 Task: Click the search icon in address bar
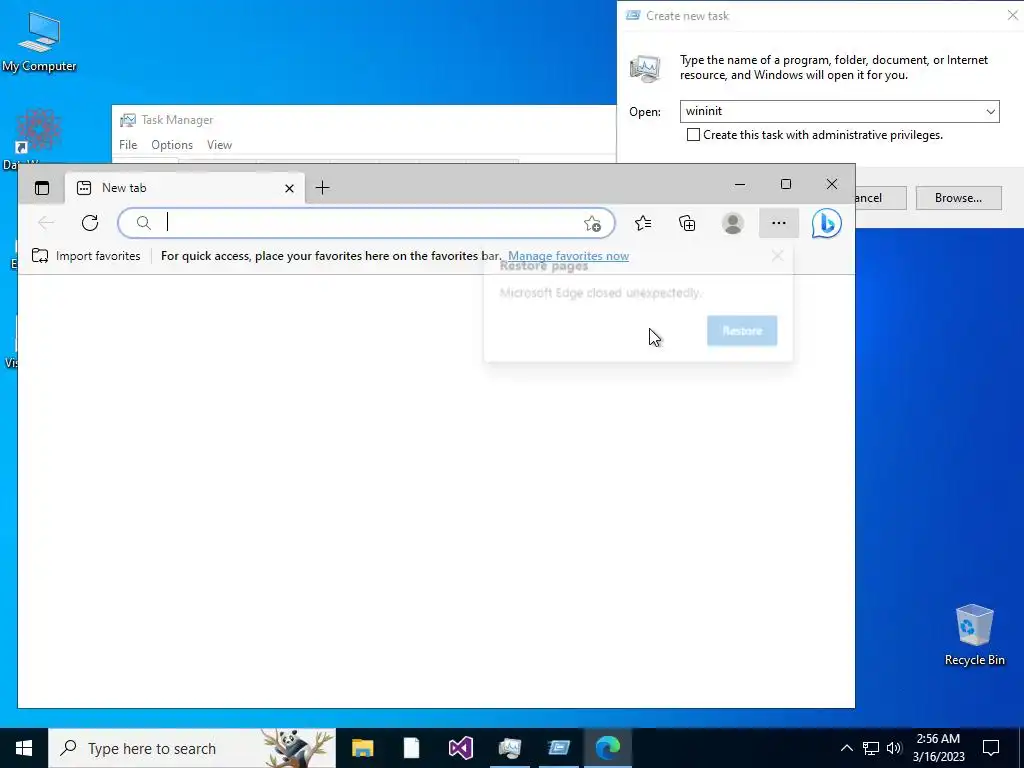click(x=144, y=223)
